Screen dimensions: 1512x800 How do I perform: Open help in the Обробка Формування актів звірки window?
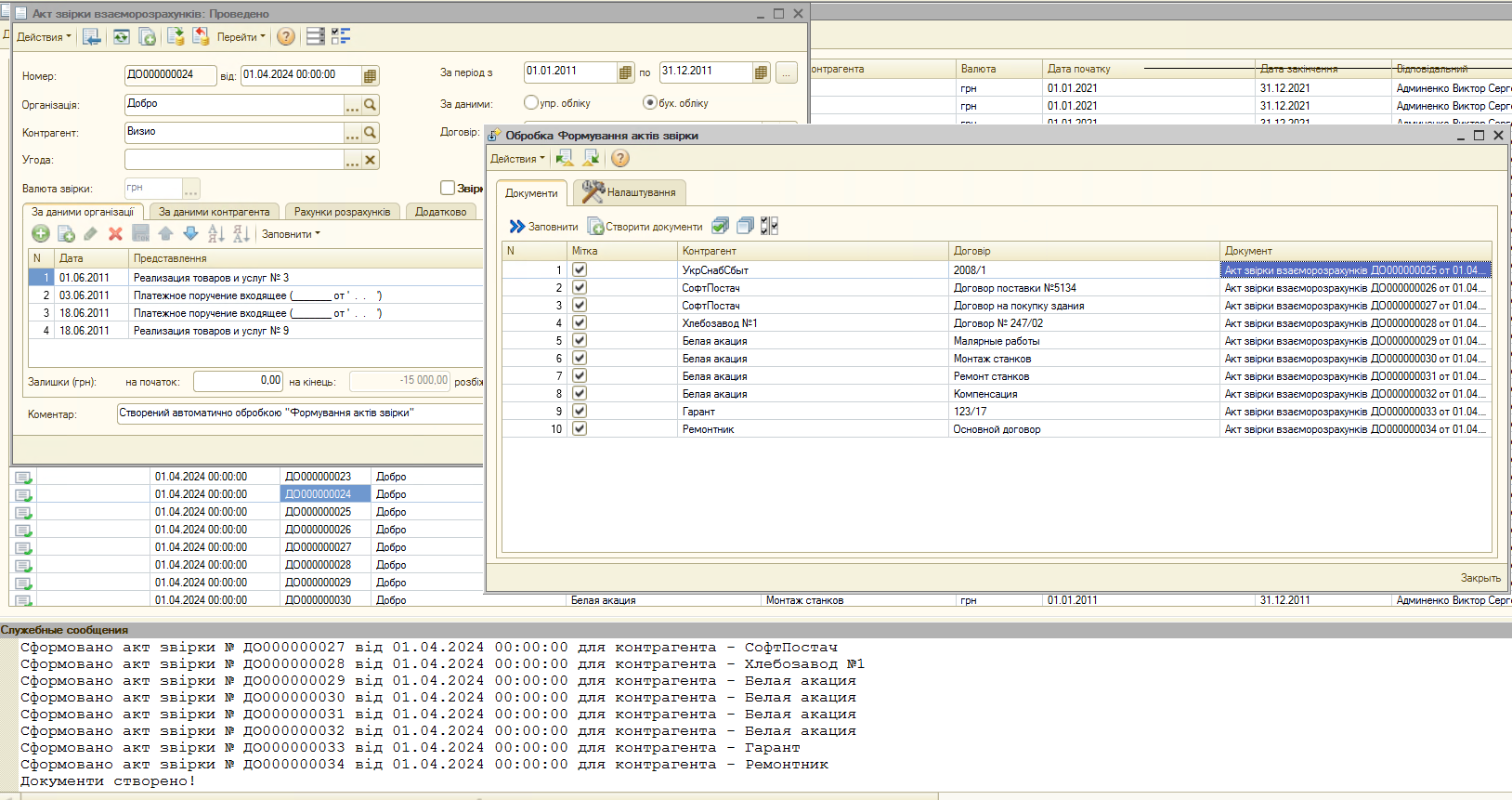[620, 159]
